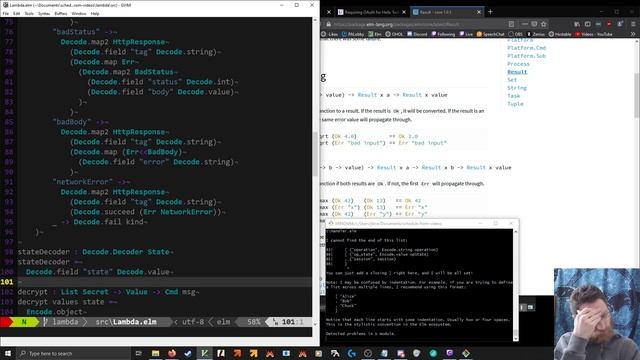
Task: Open the Process module link
Action: [x=518, y=64]
